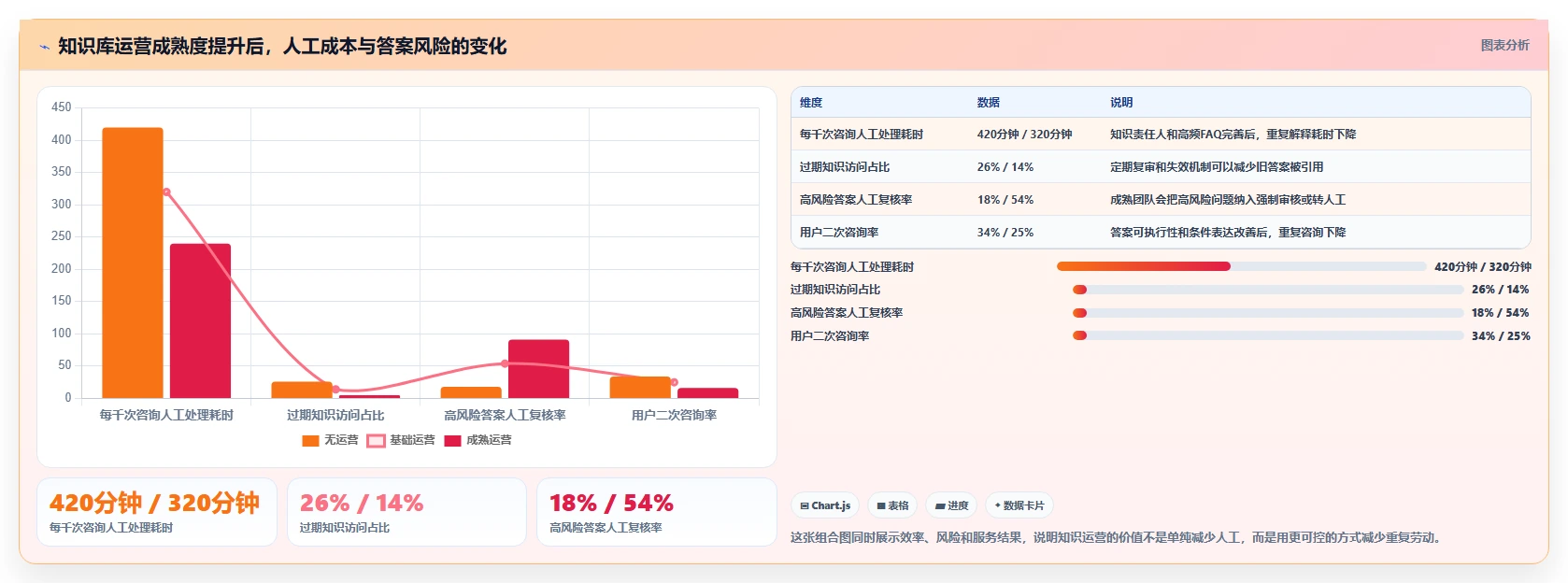Click the 图表分析 label
Screen dimensions: 1568x583
1504,45
